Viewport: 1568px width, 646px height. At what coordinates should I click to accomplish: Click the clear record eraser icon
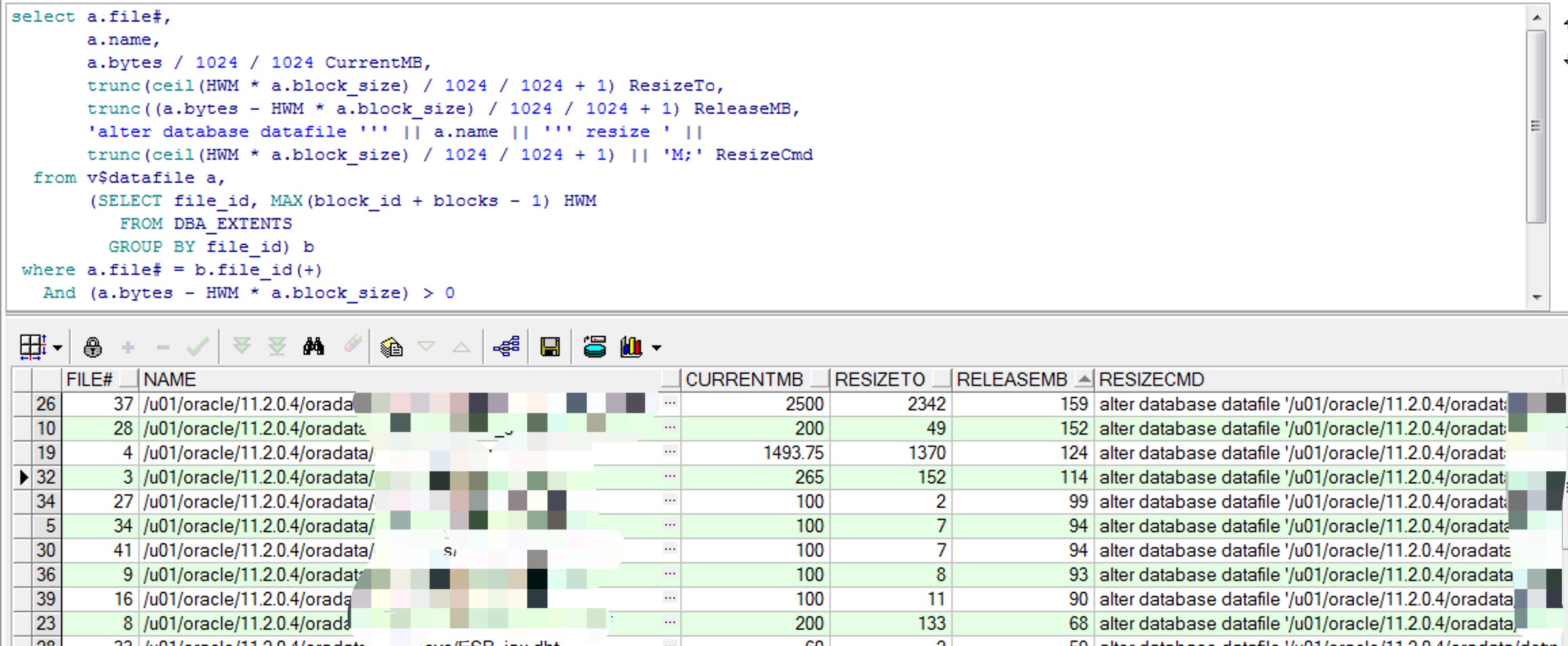point(353,345)
